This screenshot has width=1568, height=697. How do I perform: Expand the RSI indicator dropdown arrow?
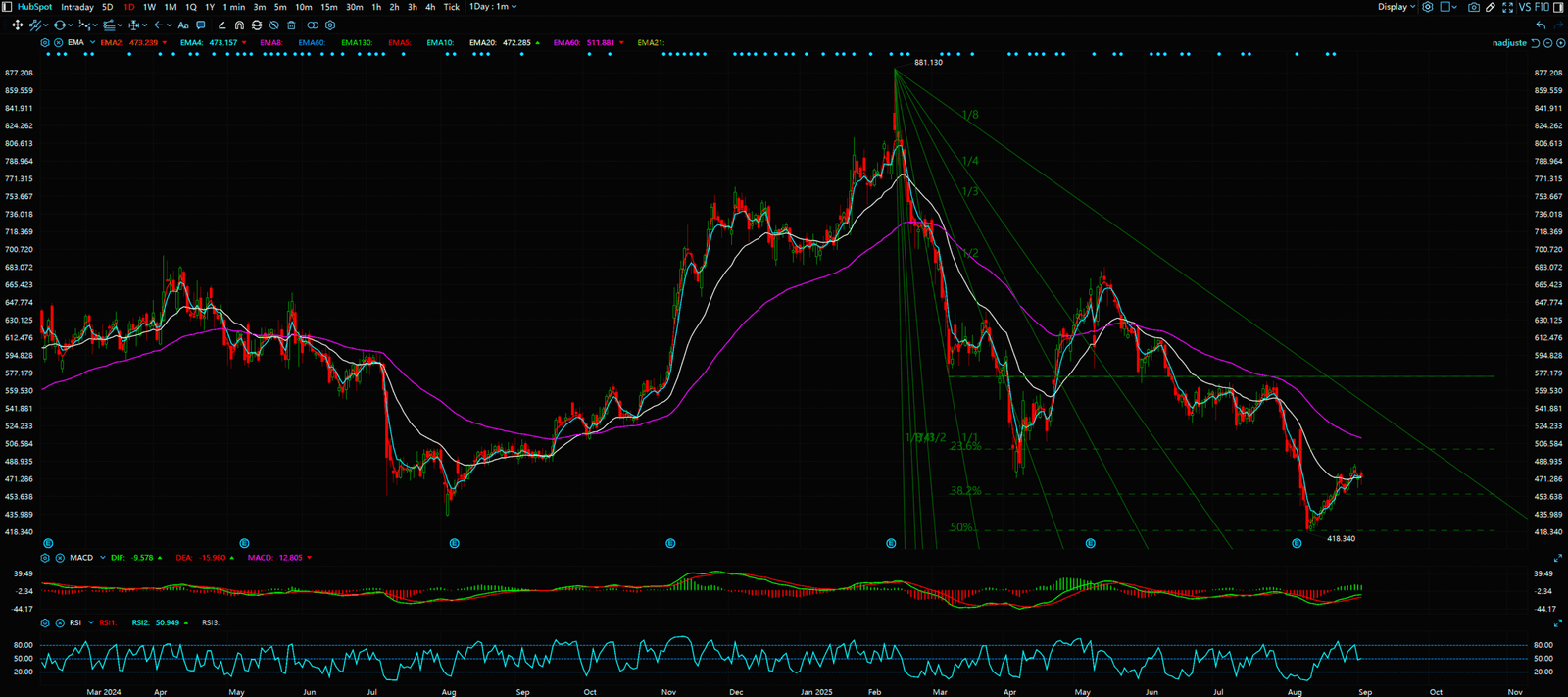click(x=91, y=622)
